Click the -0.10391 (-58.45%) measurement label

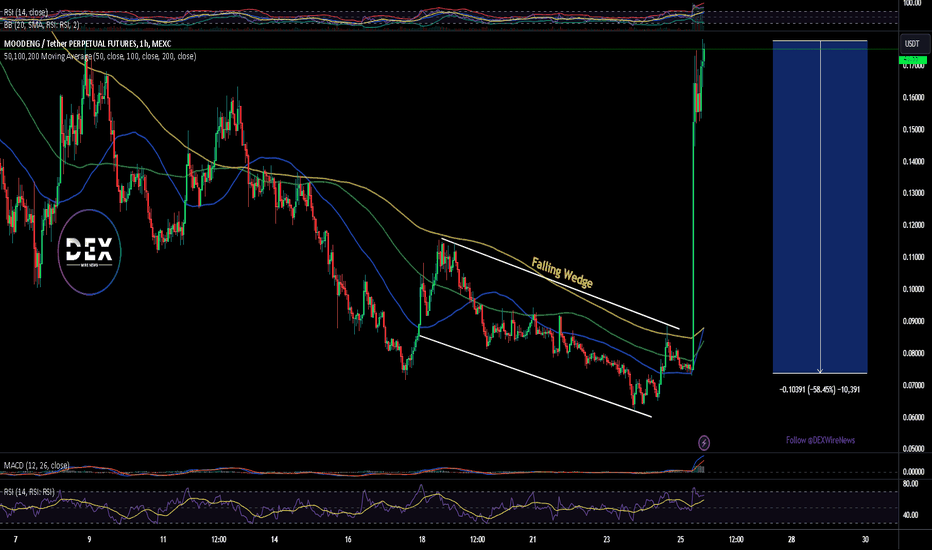coord(820,390)
